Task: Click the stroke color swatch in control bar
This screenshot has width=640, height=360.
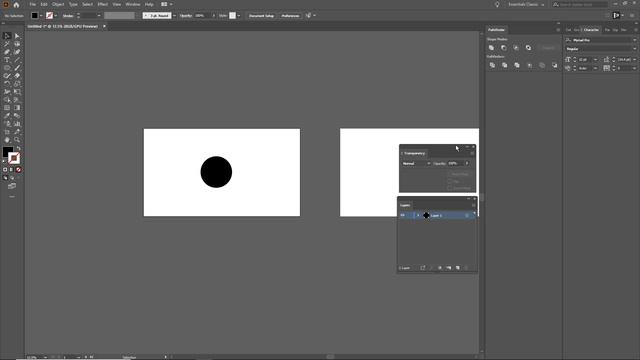Action: 49,16
